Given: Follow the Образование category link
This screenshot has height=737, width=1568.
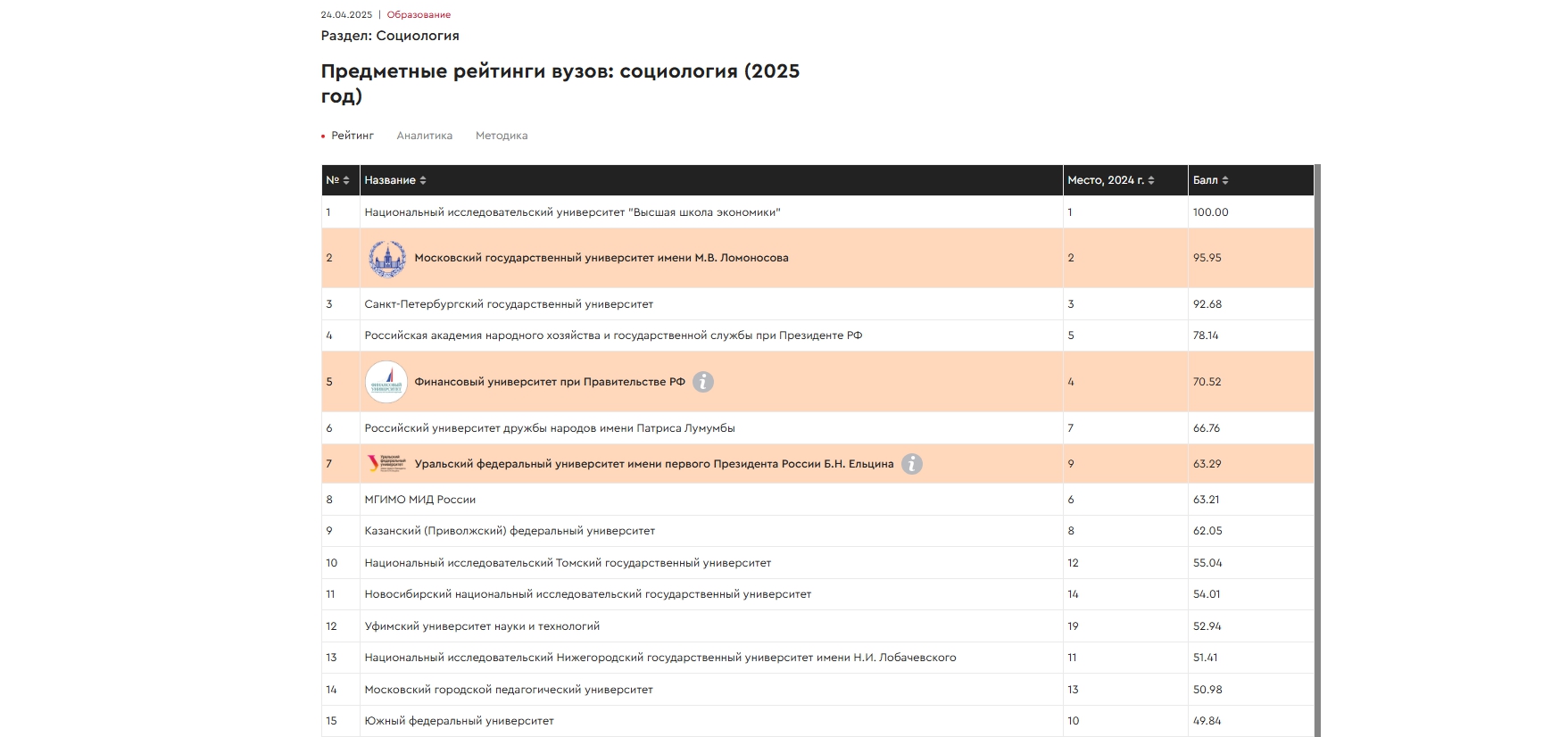Looking at the screenshot, I should point(419,15).
